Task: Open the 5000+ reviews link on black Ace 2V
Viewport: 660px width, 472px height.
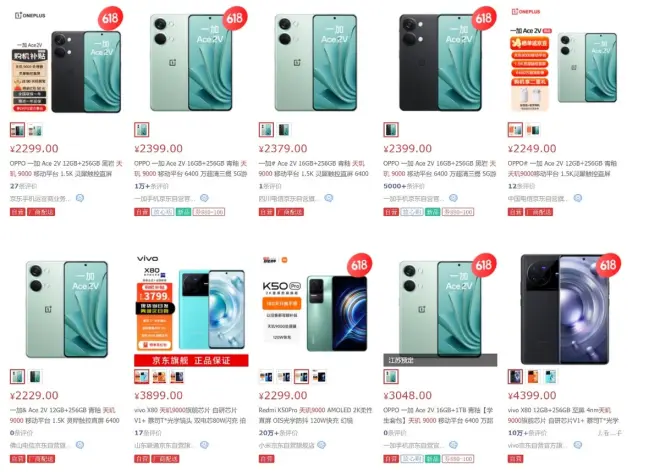Action: [x=403, y=186]
